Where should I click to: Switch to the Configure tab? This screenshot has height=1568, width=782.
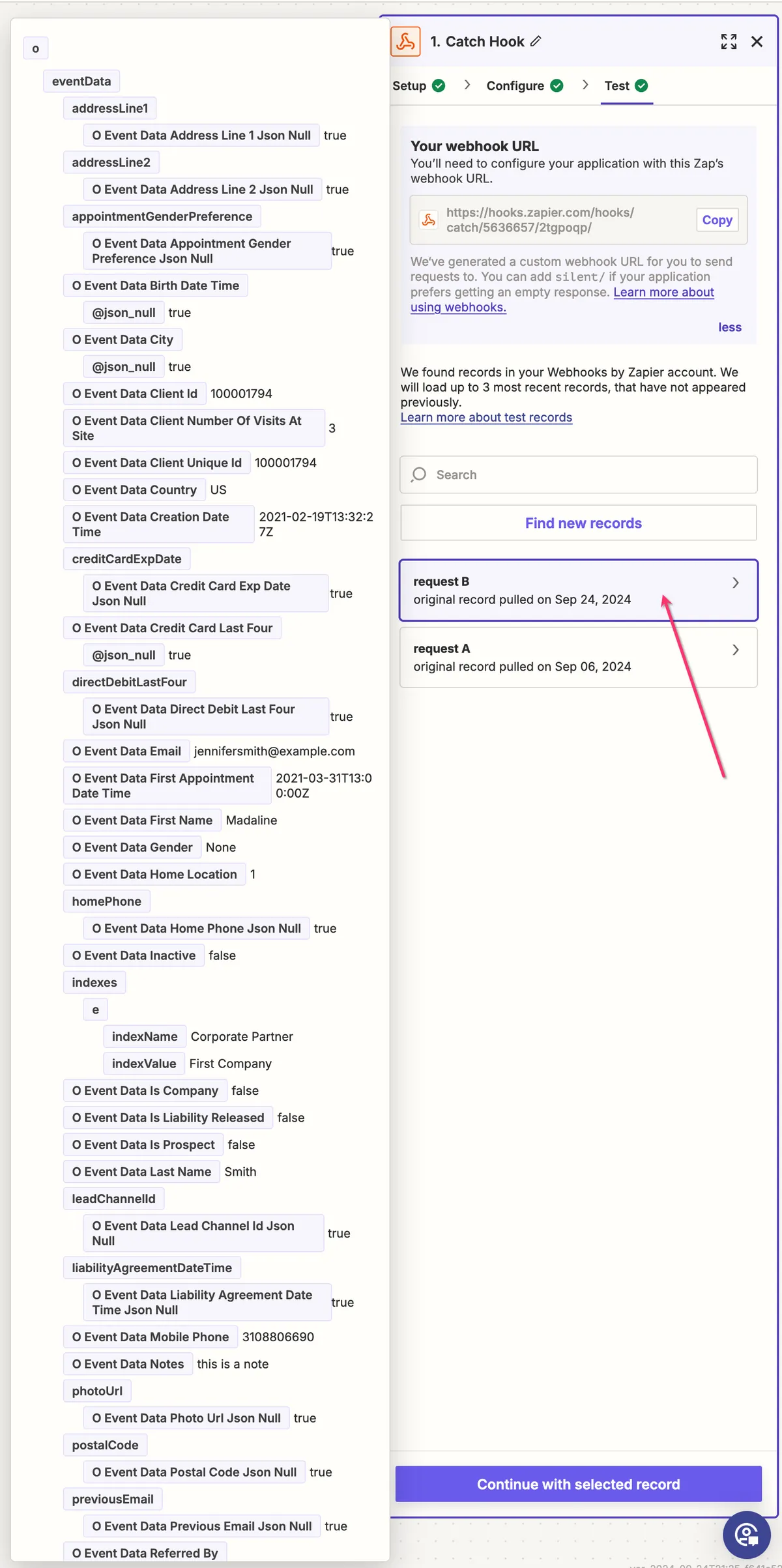(525, 86)
